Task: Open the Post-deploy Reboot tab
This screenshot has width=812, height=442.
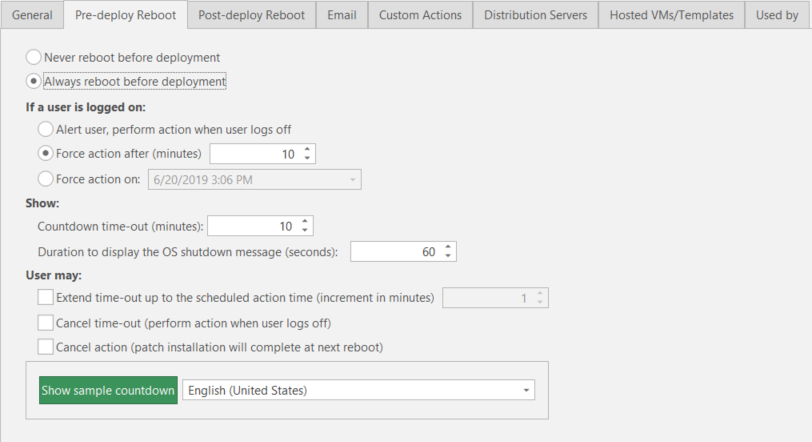Action: click(252, 15)
